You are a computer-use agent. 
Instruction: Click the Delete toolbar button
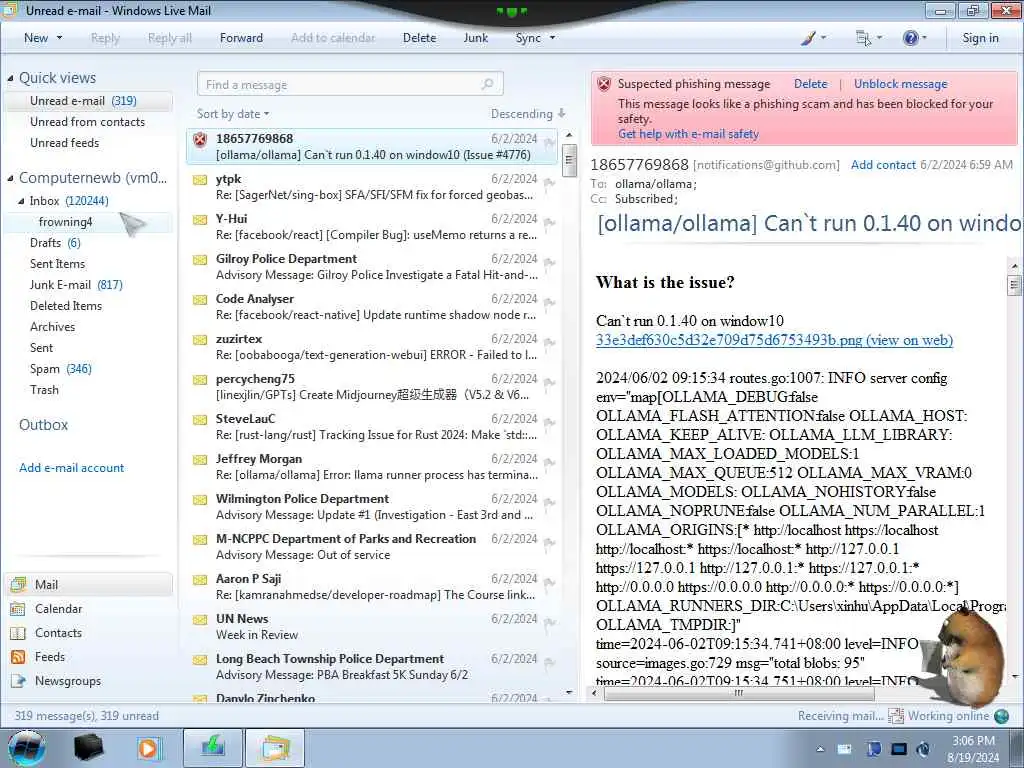click(x=419, y=38)
